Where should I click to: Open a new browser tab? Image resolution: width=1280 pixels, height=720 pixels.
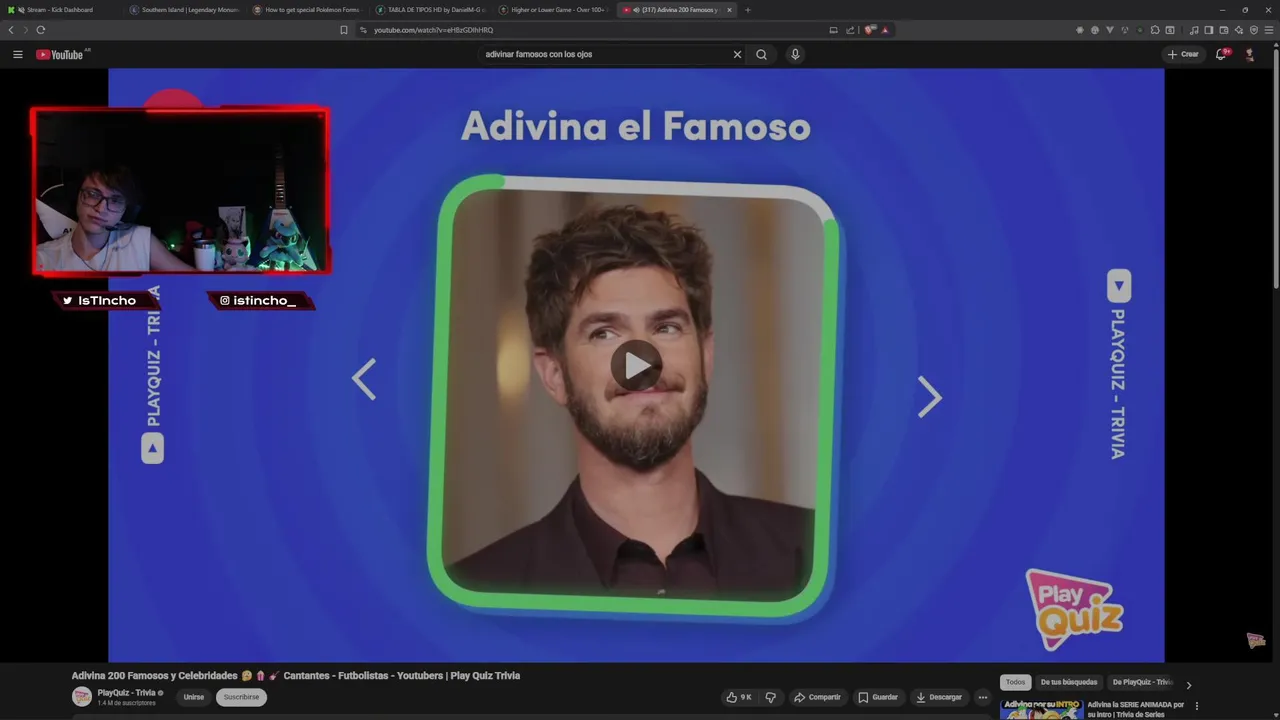747,10
